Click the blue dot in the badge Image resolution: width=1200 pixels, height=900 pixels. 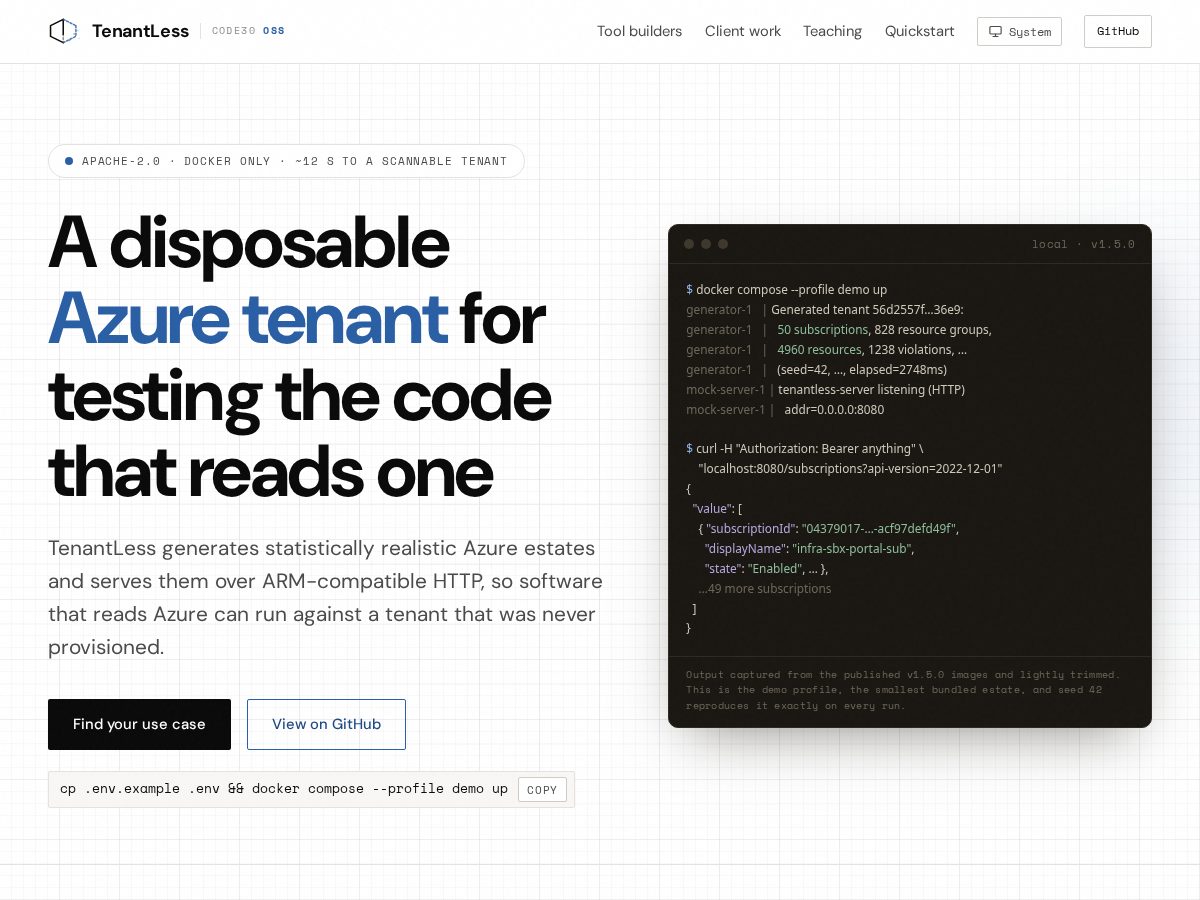(x=69, y=161)
